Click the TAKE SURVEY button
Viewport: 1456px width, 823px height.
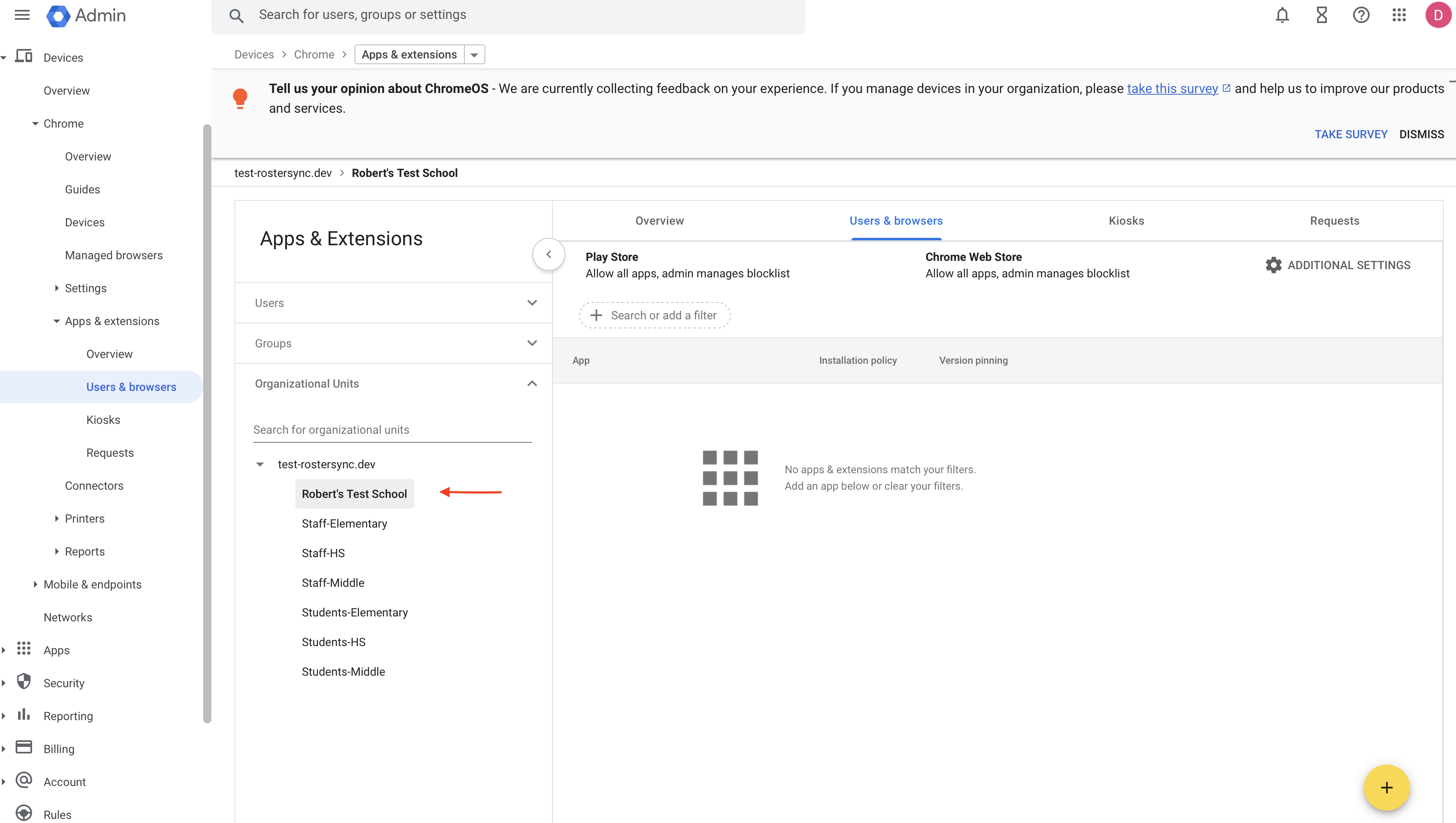tap(1351, 134)
